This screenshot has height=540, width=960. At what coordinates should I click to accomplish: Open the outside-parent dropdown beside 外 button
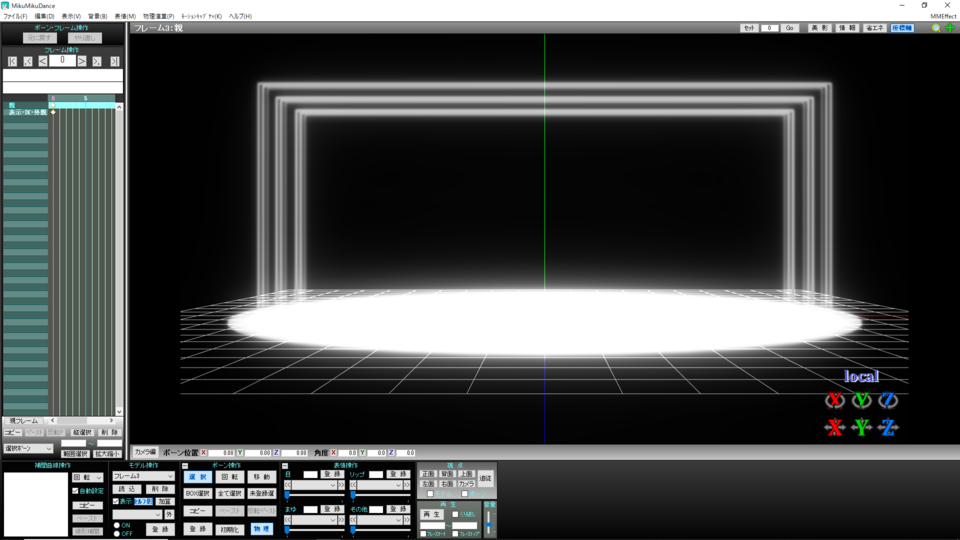pyautogui.click(x=137, y=515)
